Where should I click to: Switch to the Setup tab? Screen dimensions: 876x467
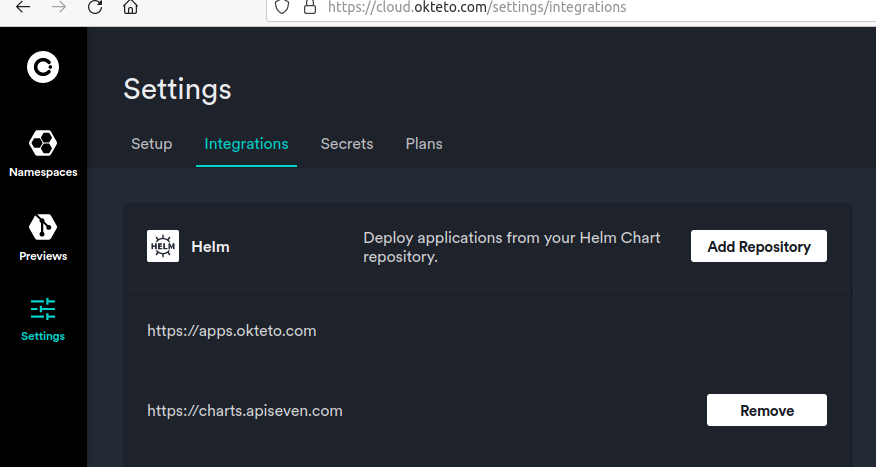pos(152,144)
